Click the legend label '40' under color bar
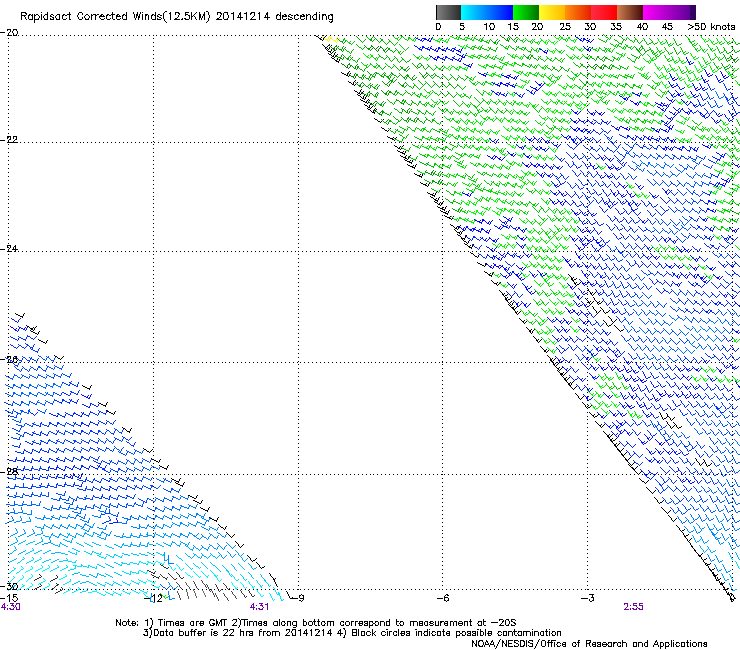The height and width of the screenshot is (650, 740). point(643,27)
